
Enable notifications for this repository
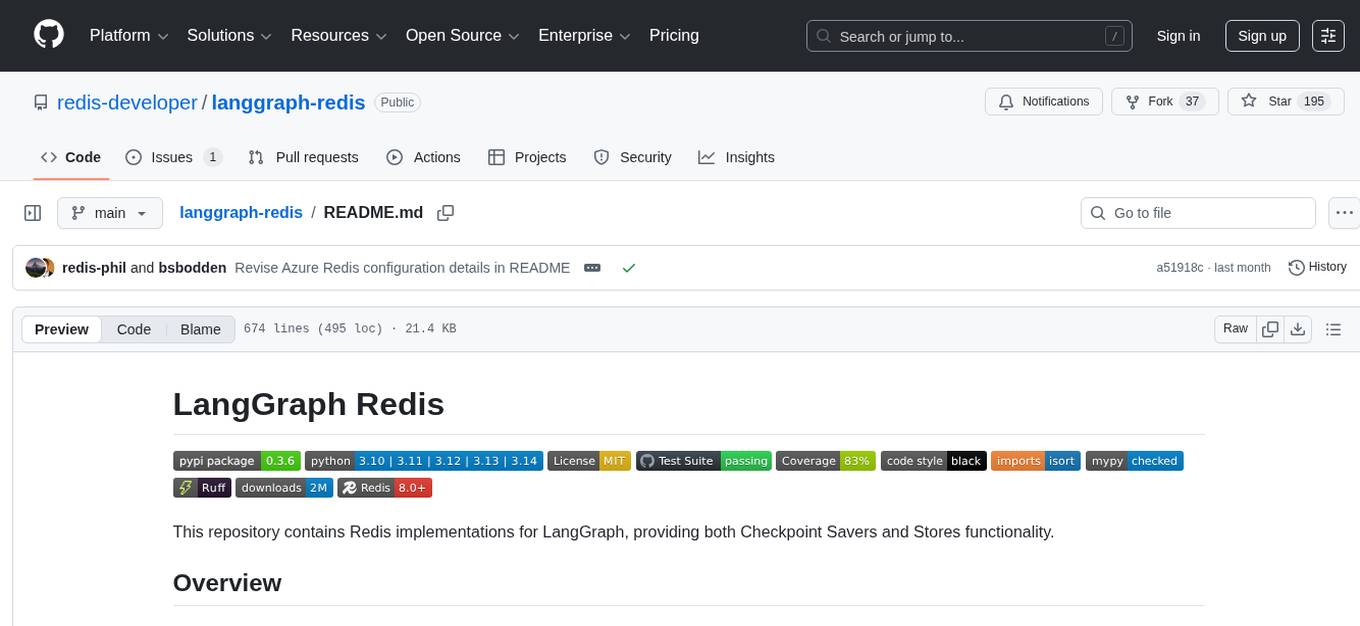coord(1043,101)
